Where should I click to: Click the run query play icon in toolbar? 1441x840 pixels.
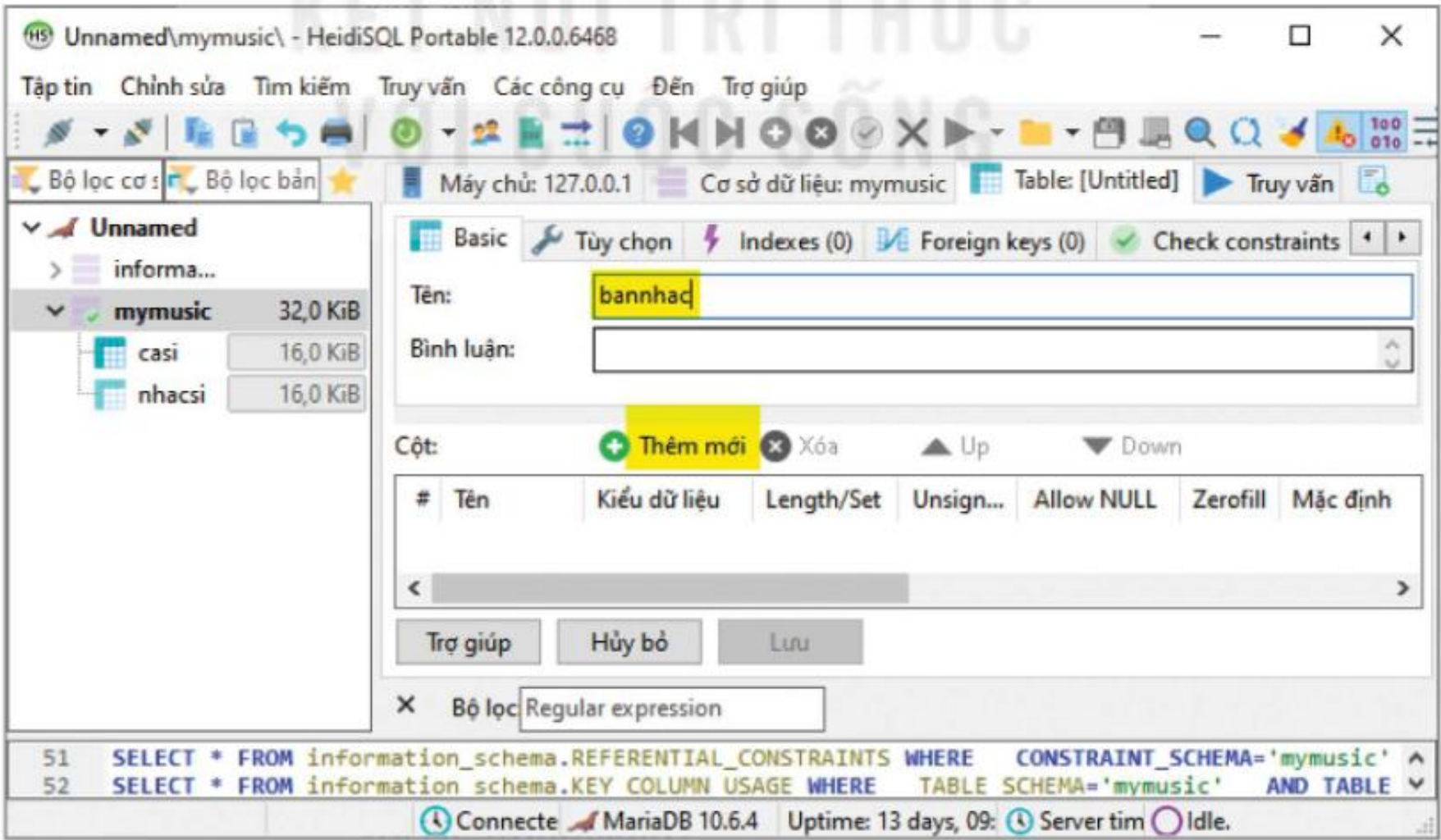(958, 131)
